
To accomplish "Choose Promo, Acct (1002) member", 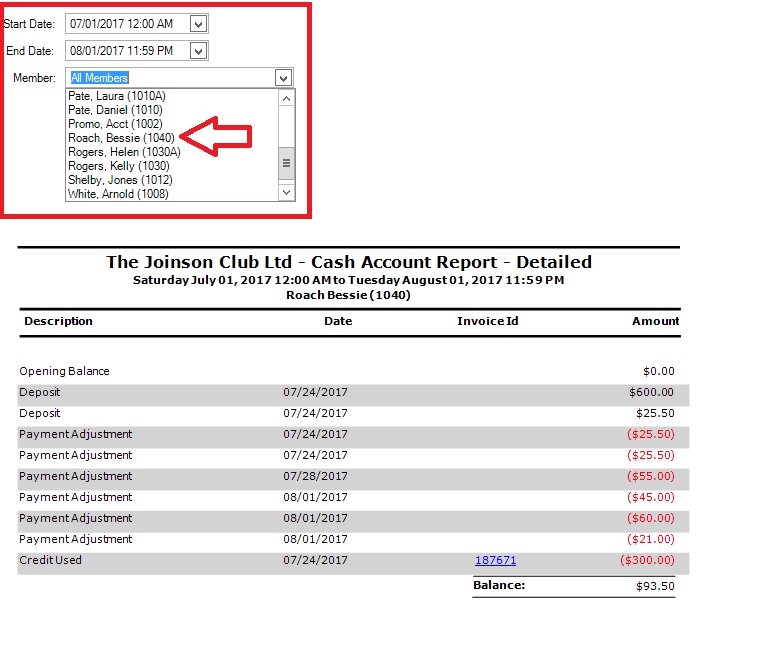I will click(x=115, y=124).
